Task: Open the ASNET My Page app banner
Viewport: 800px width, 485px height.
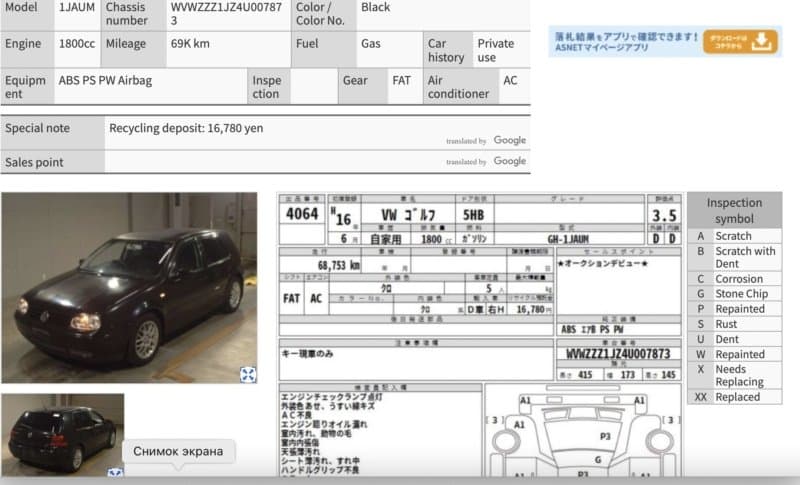Action: [665, 42]
